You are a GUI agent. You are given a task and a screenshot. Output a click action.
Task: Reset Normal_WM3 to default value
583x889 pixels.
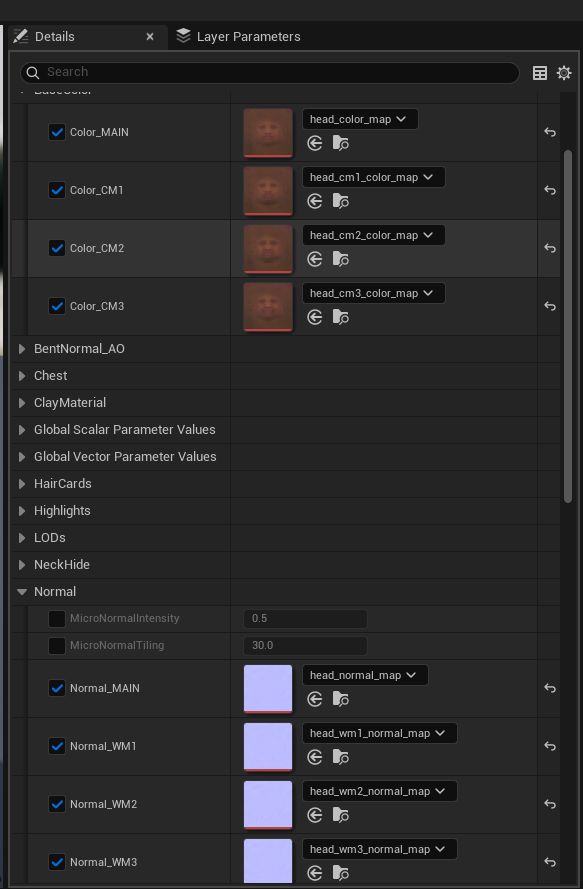pos(550,861)
